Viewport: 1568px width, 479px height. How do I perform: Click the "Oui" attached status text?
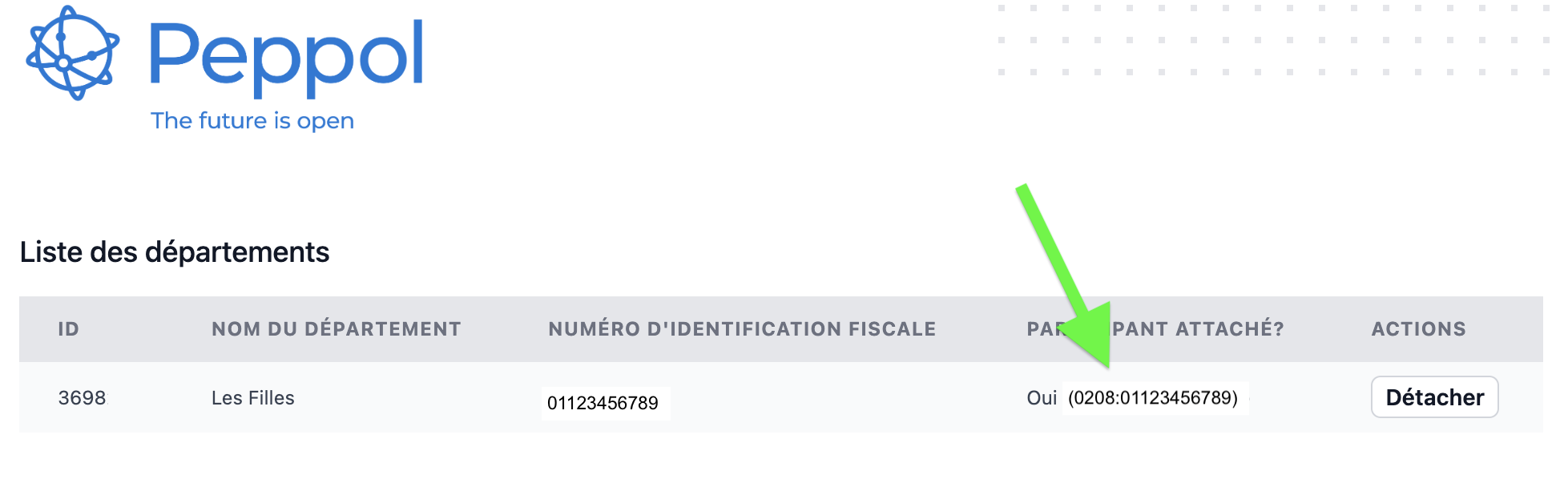click(x=1042, y=398)
